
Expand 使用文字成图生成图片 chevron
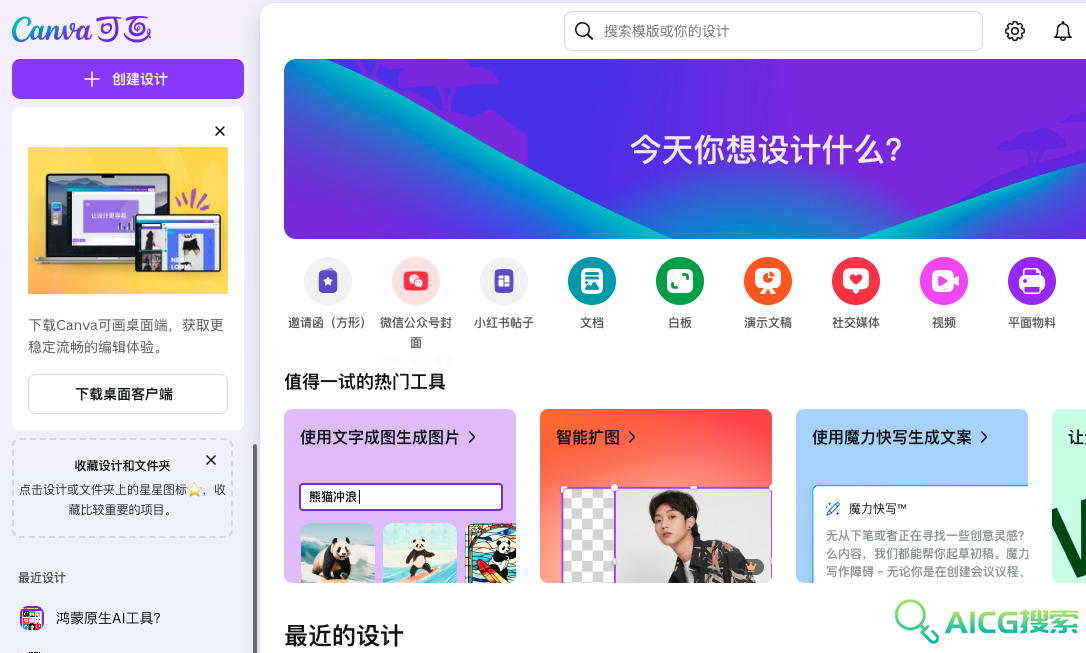472,437
